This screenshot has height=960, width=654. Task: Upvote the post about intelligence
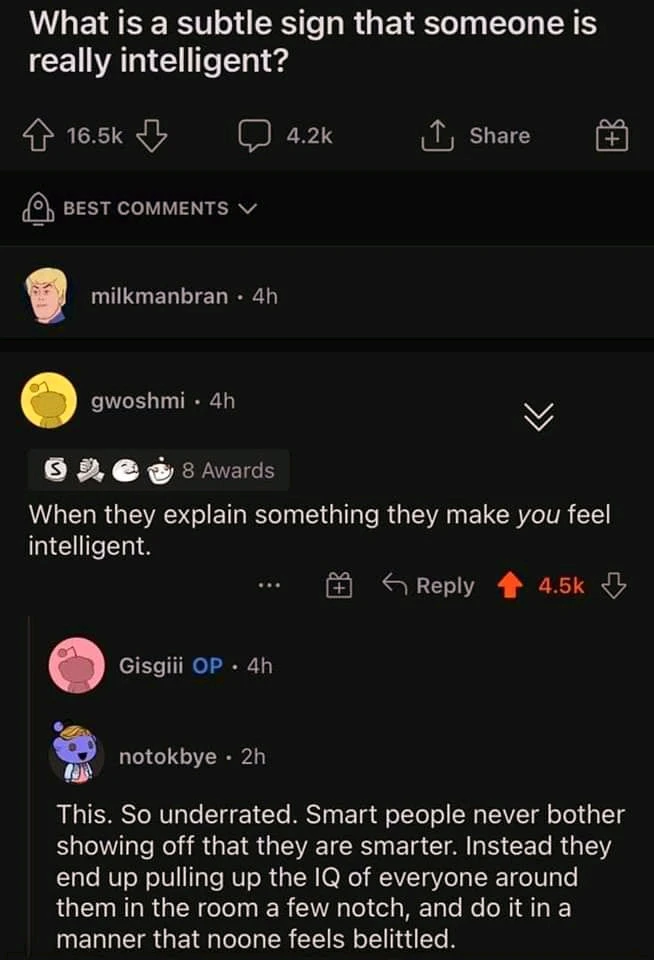point(41,136)
